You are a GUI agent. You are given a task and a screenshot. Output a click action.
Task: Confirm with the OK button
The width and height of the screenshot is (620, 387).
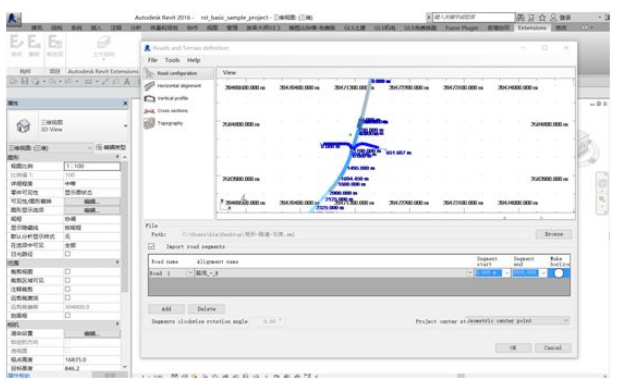[x=513, y=348]
